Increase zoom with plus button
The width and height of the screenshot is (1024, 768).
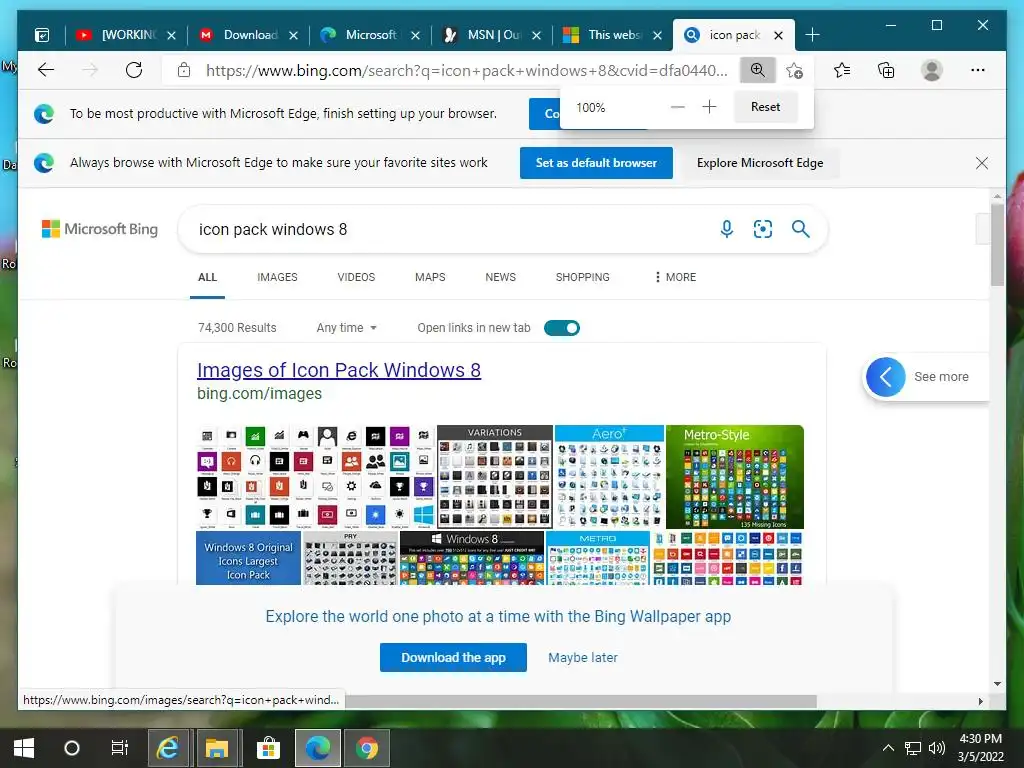709,106
